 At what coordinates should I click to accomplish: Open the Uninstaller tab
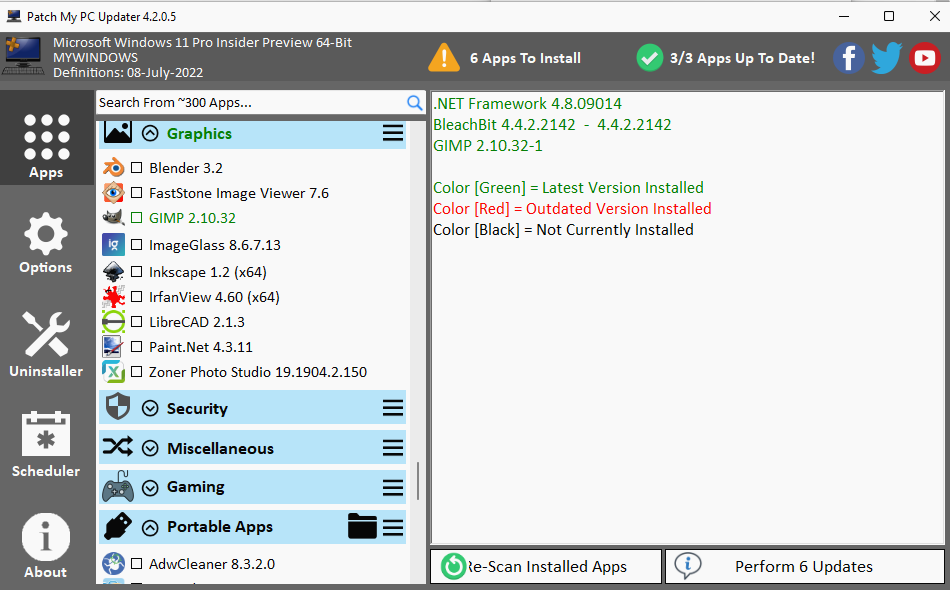(46, 345)
